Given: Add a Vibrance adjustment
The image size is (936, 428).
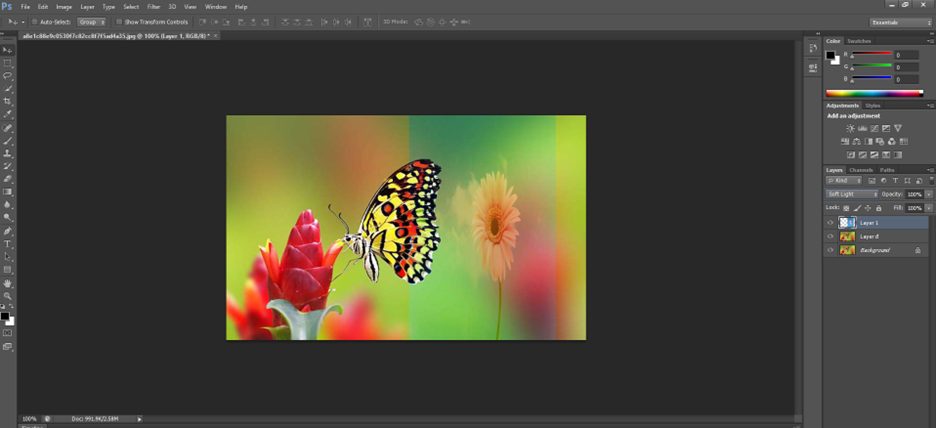Looking at the screenshot, I should [x=898, y=128].
